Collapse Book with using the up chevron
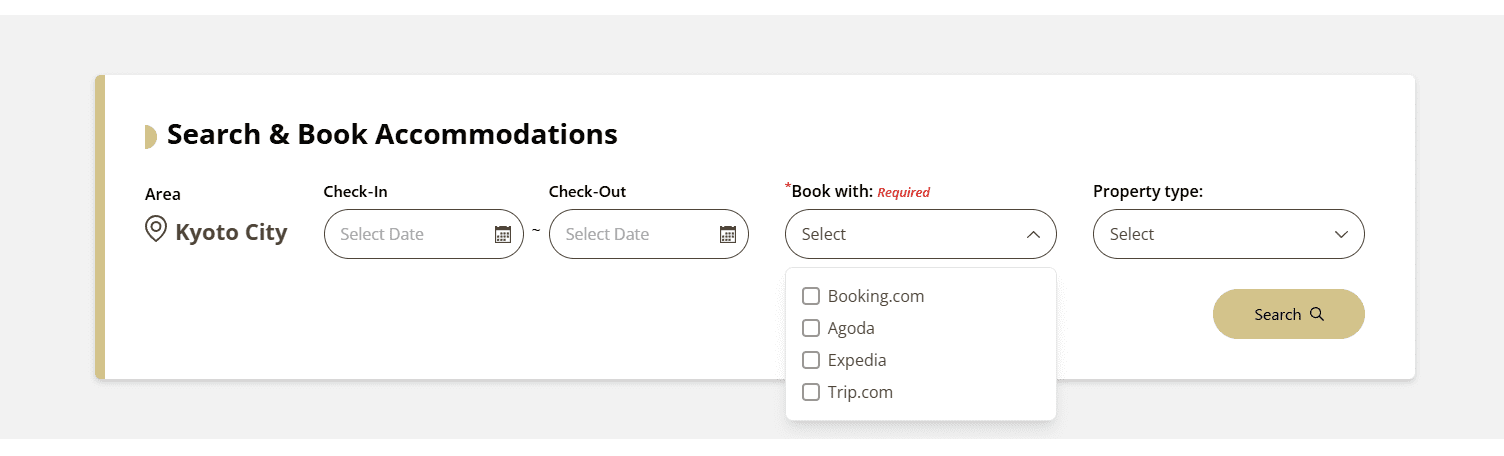This screenshot has height=456, width=1504. pyautogui.click(x=1034, y=235)
